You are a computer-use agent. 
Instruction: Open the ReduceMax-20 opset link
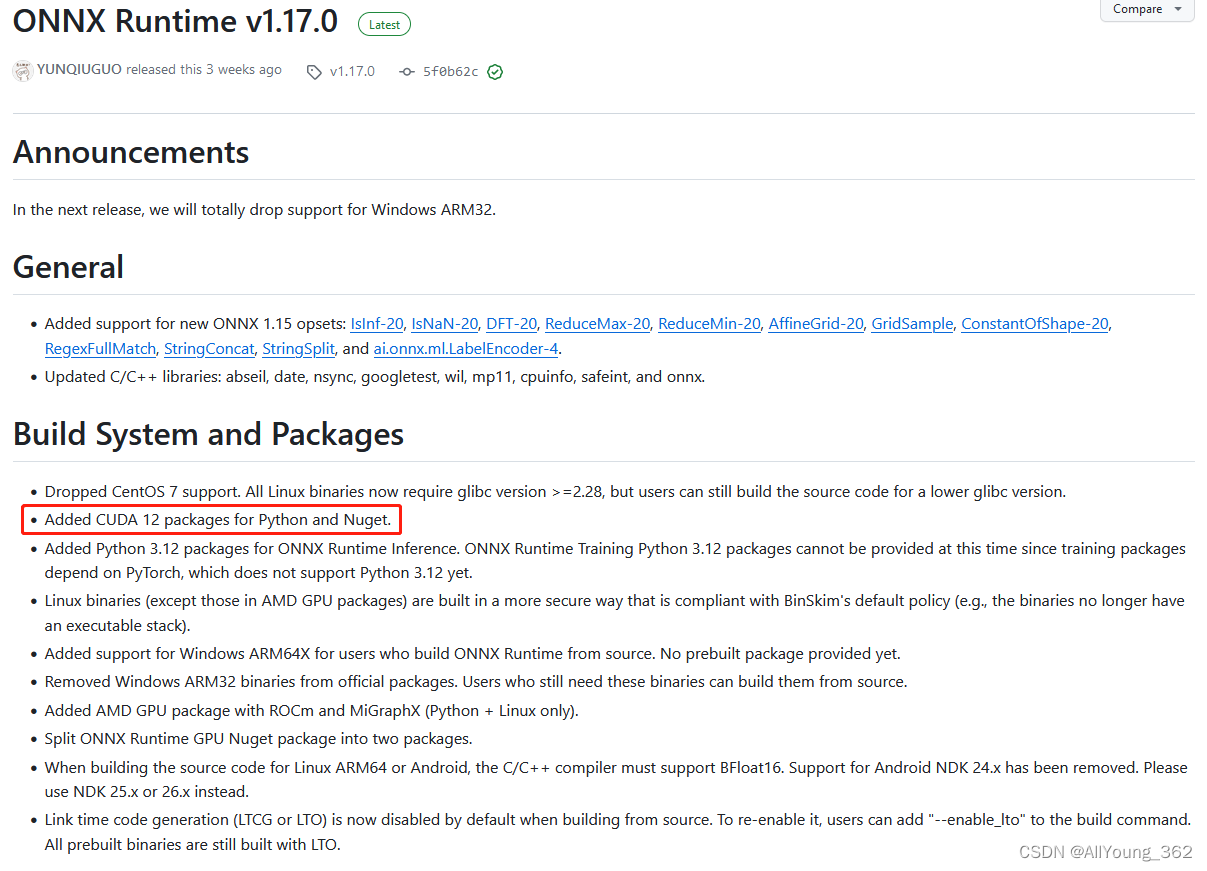(x=597, y=323)
